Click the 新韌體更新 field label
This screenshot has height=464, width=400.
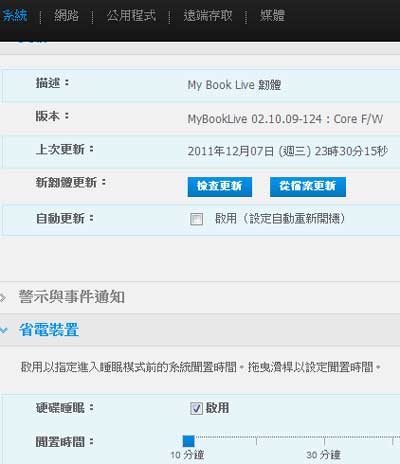pyautogui.click(x=71, y=183)
